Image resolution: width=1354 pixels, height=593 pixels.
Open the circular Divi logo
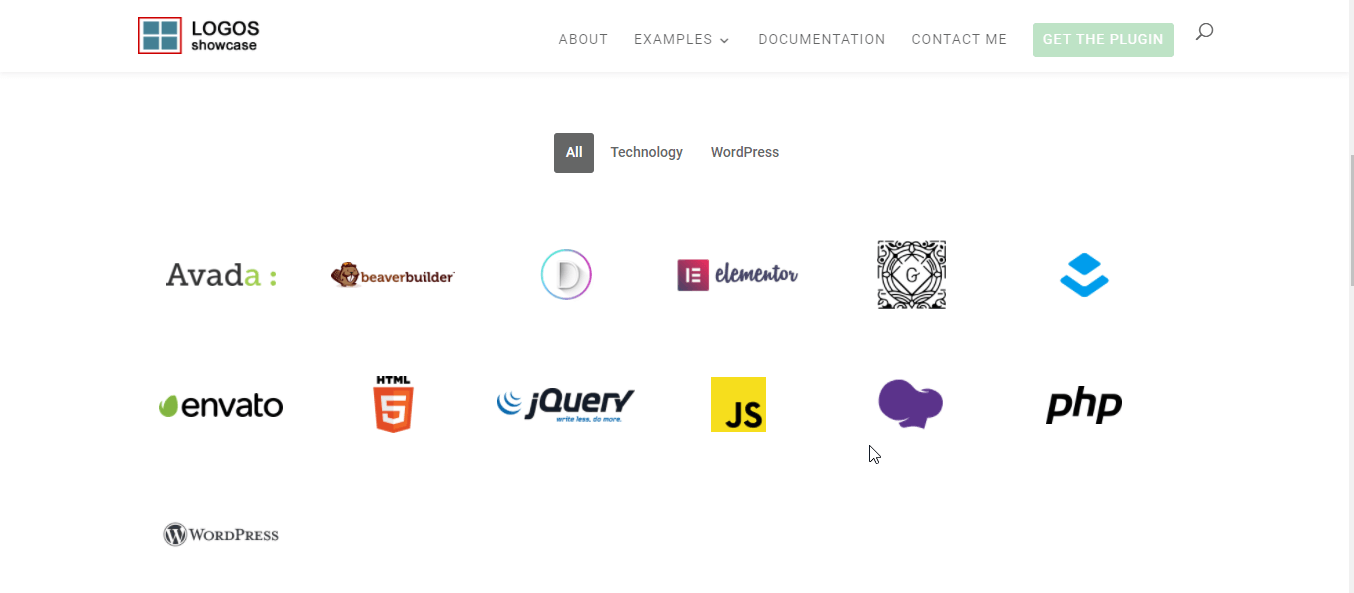566,274
